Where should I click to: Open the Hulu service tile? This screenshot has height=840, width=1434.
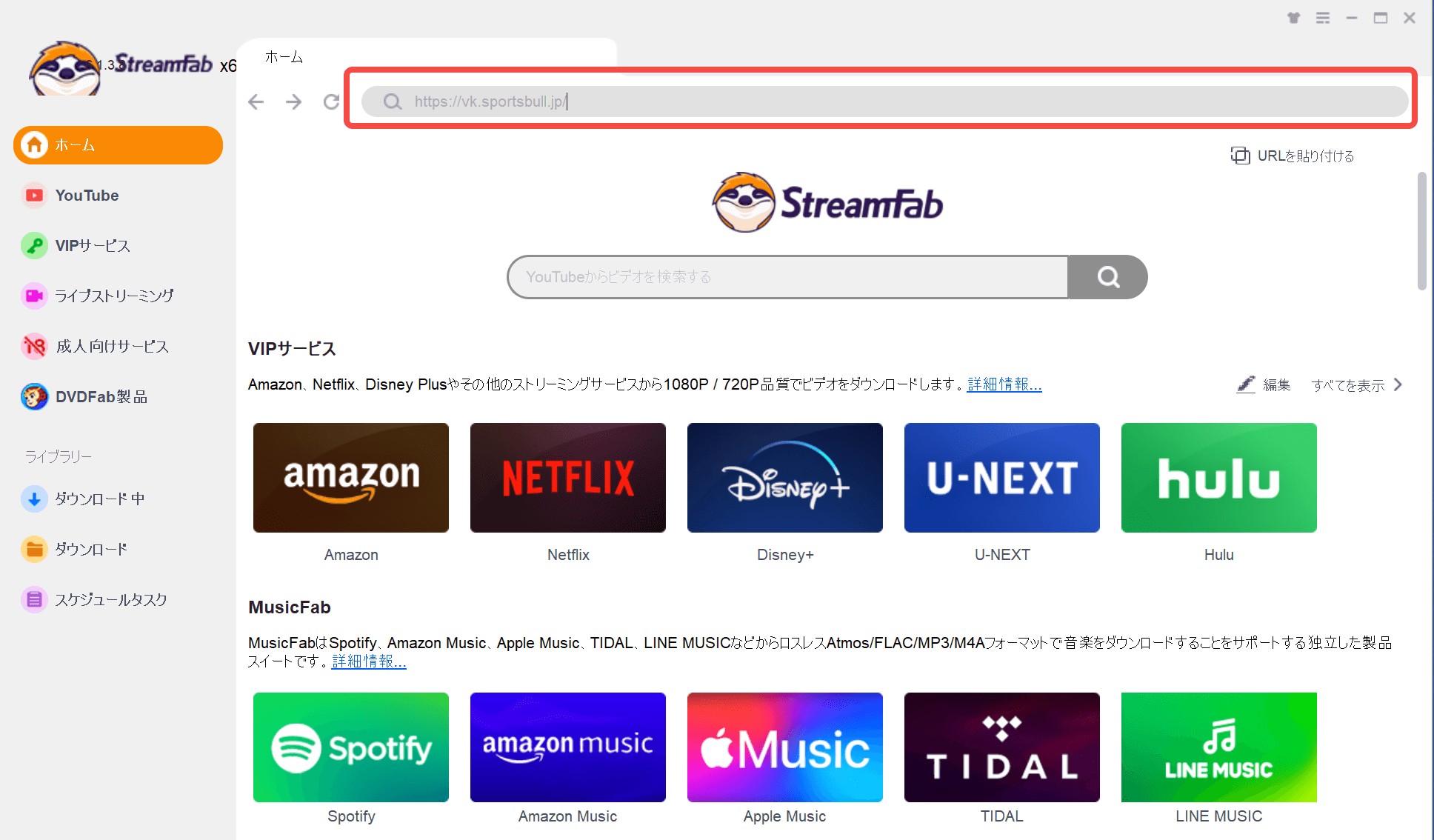click(x=1219, y=478)
